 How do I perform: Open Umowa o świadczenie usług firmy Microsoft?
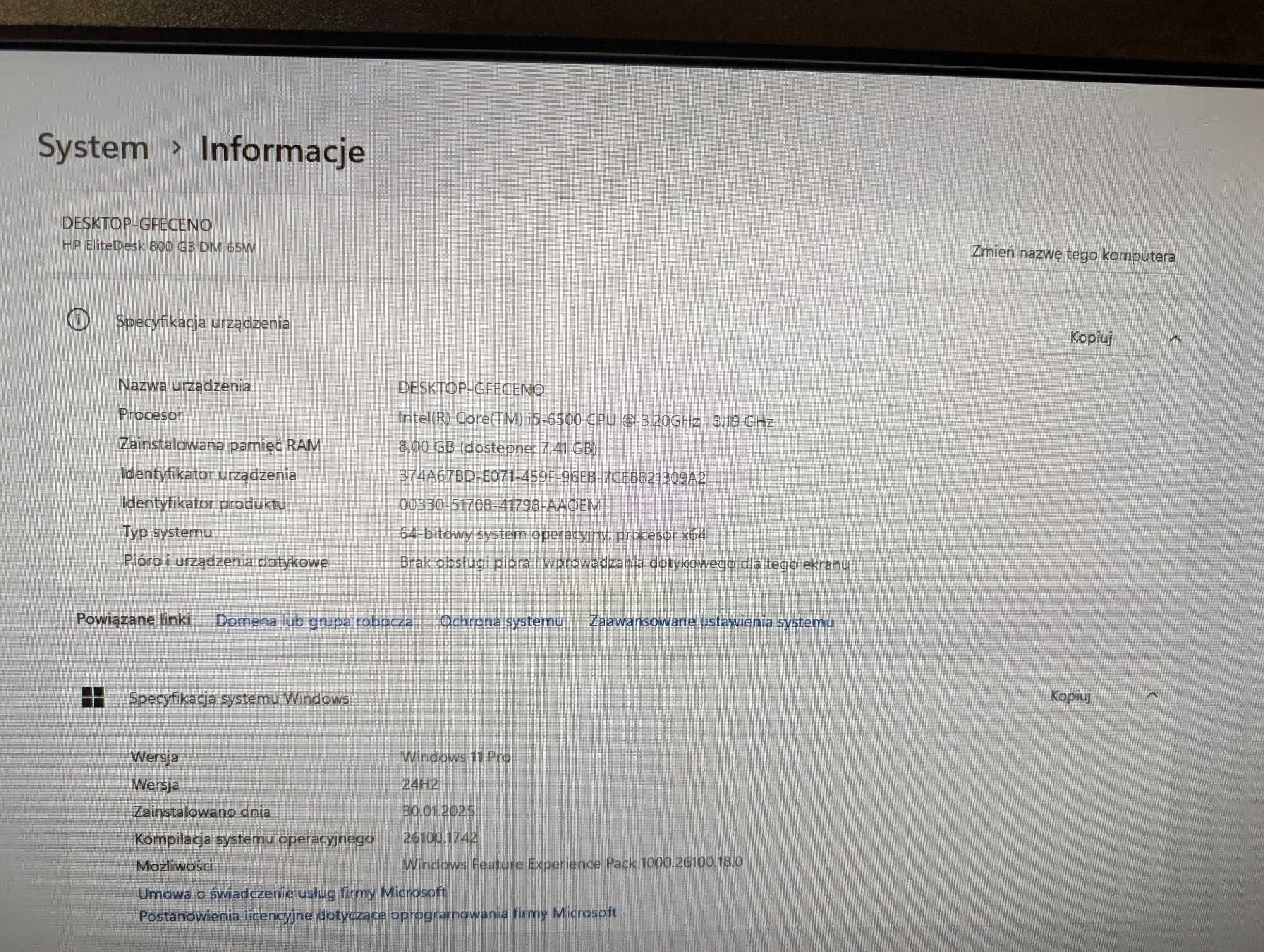click(x=292, y=893)
